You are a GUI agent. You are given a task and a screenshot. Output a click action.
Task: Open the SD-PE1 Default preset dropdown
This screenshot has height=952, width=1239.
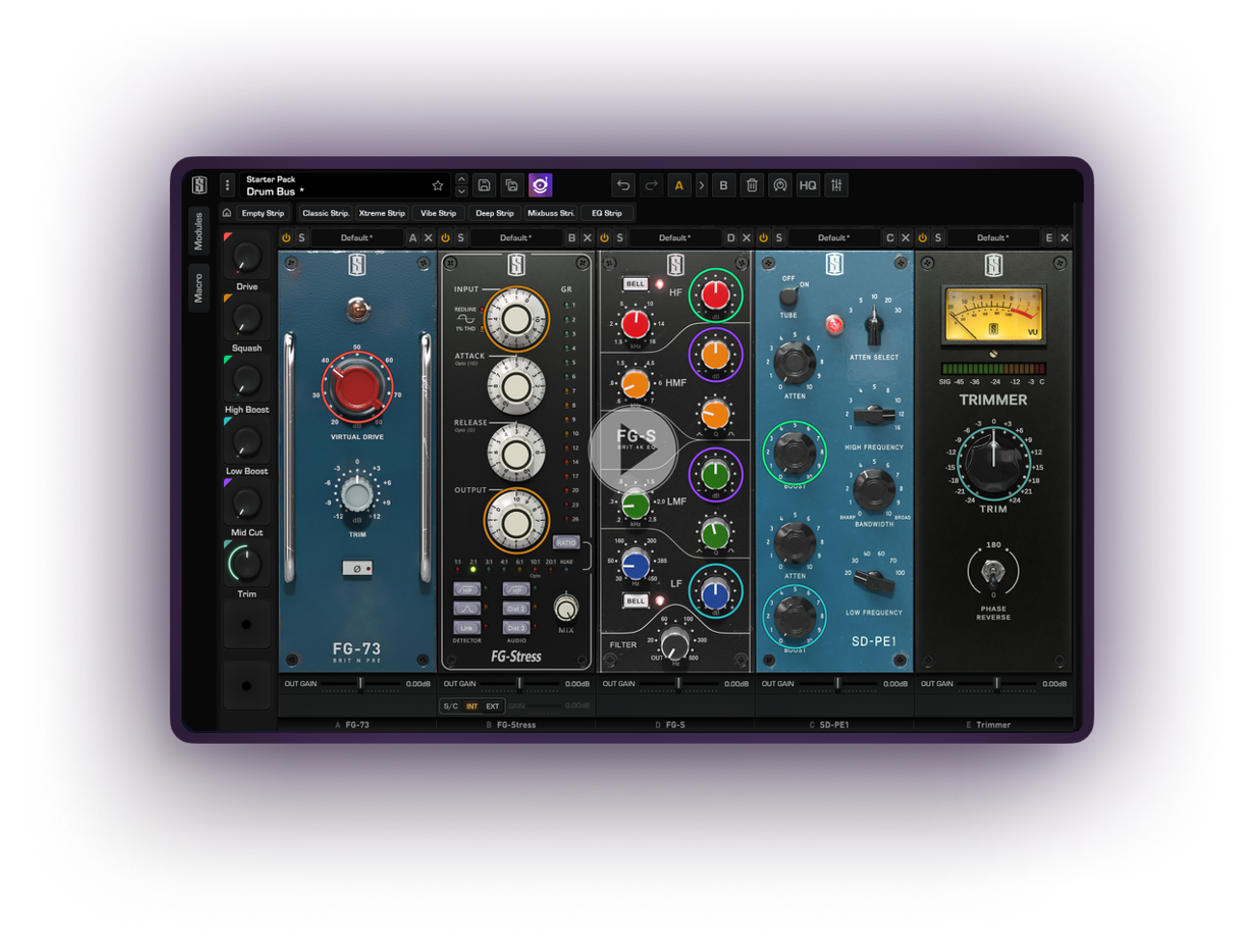pos(834,238)
